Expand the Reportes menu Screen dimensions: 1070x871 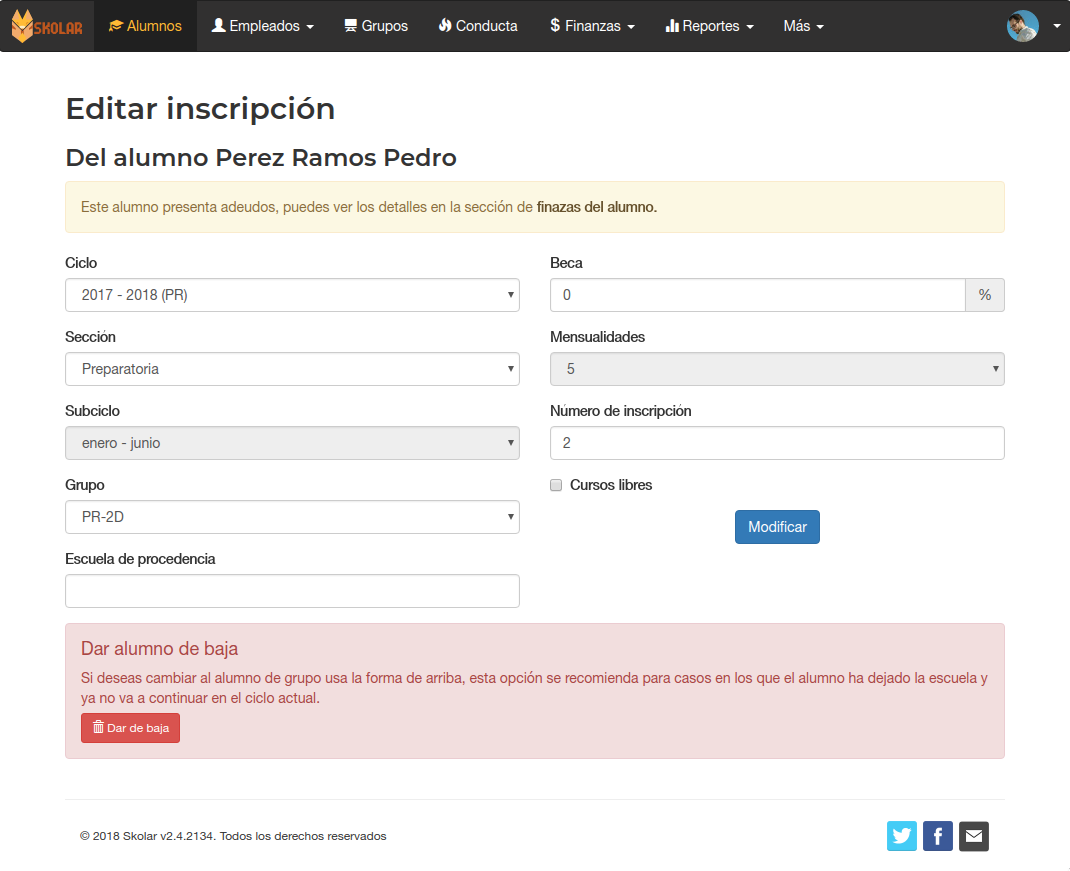[709, 26]
